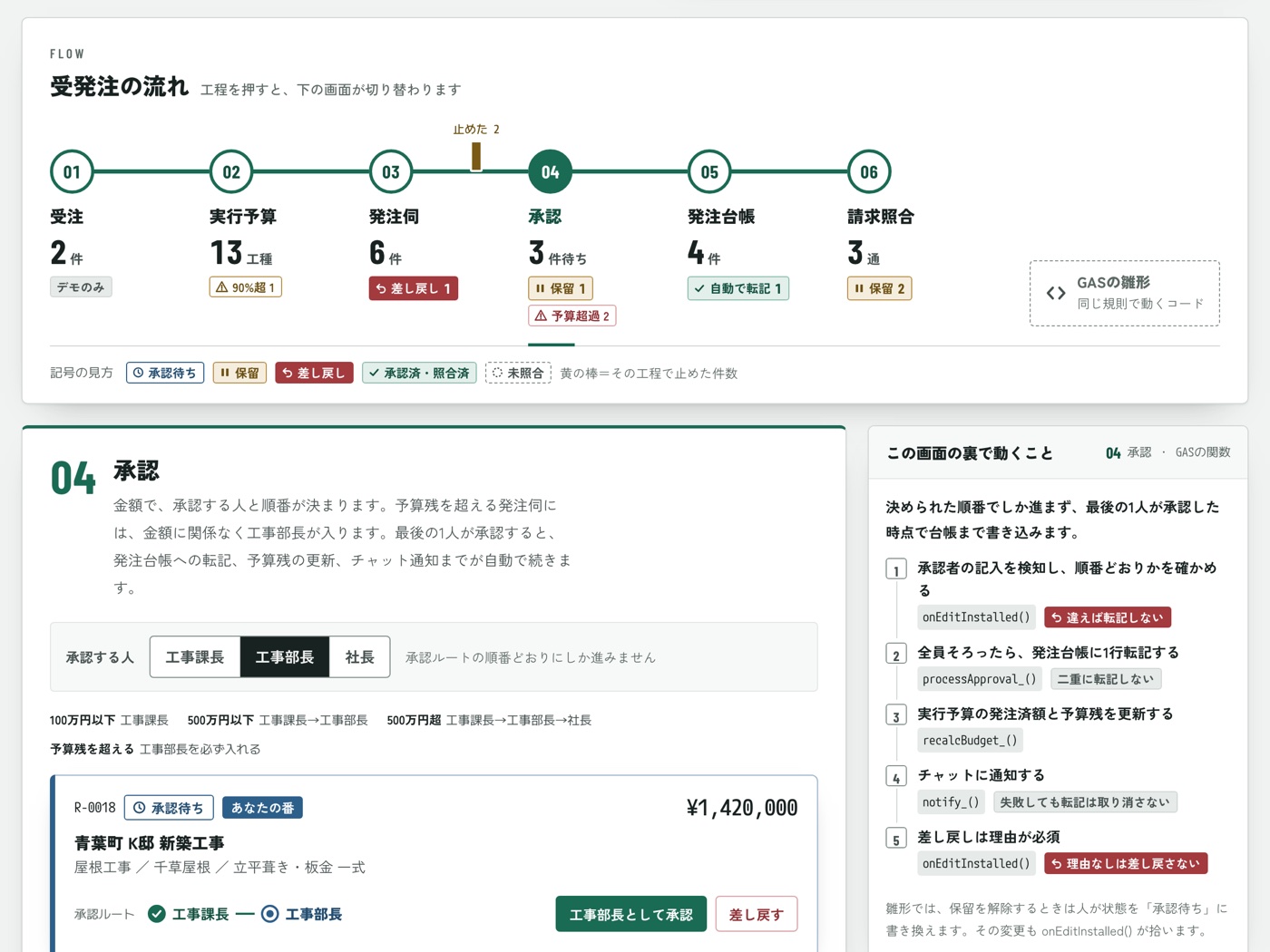Click the 工事部長 current route step

(x=301, y=914)
